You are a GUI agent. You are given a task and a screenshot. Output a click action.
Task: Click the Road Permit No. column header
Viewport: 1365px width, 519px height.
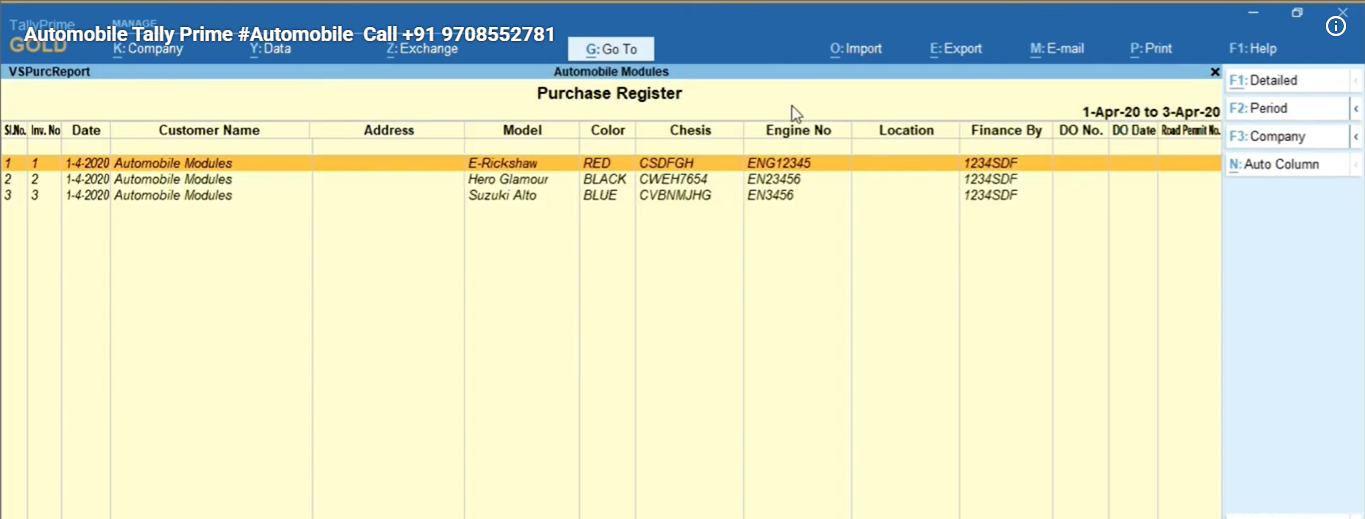1190,130
